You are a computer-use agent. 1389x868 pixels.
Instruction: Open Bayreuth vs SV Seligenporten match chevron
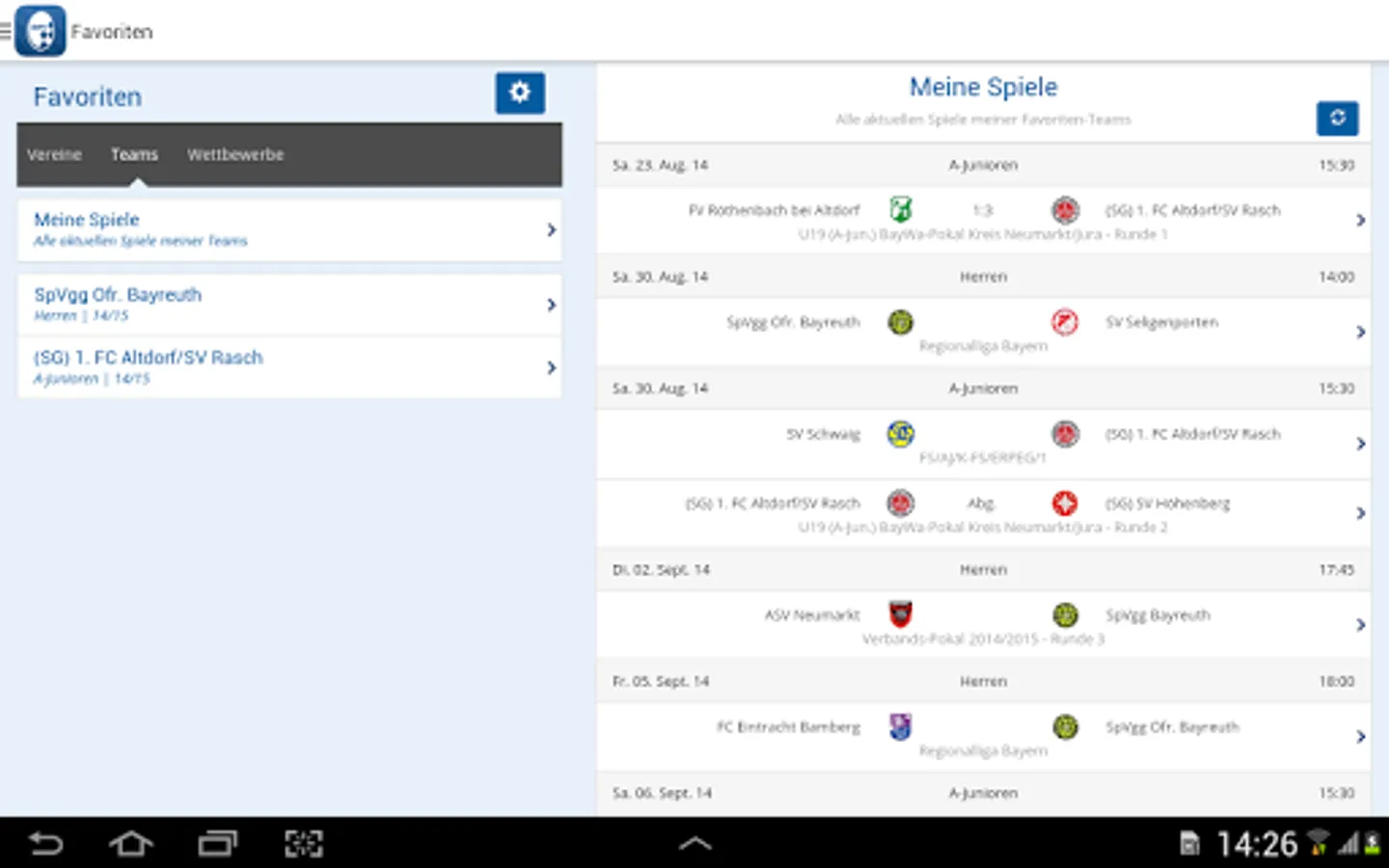coord(1360,333)
